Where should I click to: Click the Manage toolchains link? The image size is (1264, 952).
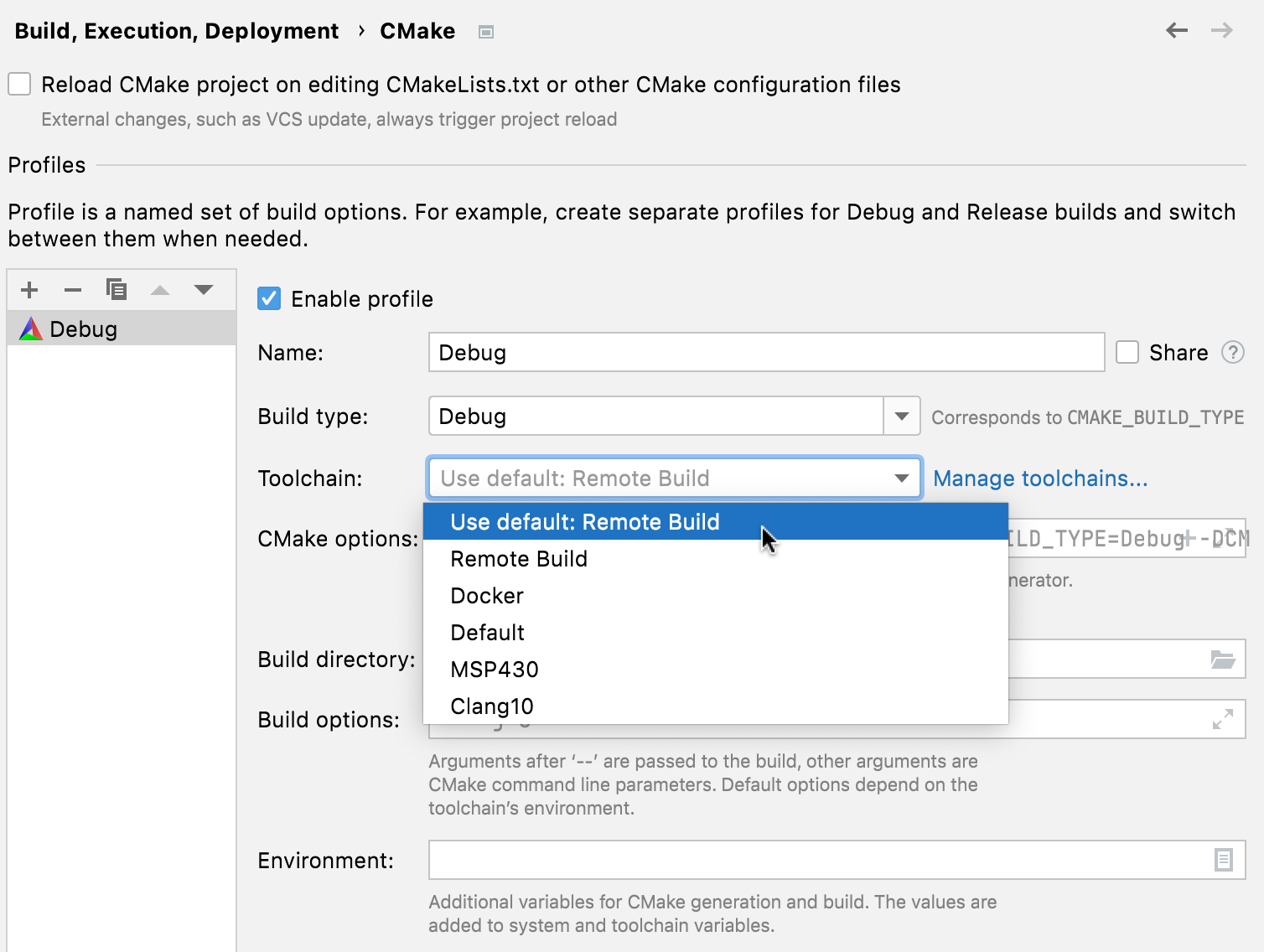[x=1039, y=478]
